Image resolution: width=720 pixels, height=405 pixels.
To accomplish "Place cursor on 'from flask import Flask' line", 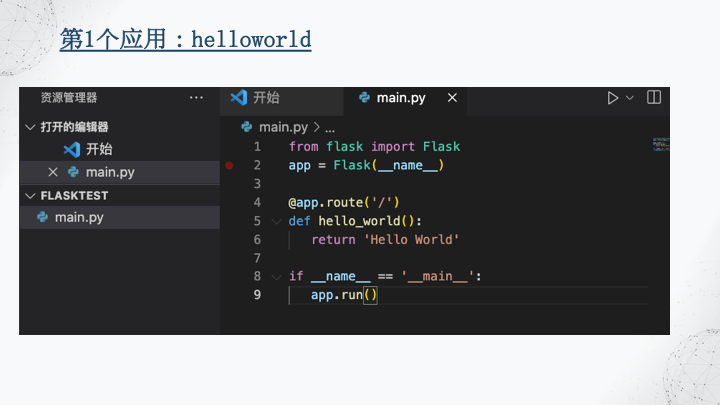I will pyautogui.click(x=374, y=147).
